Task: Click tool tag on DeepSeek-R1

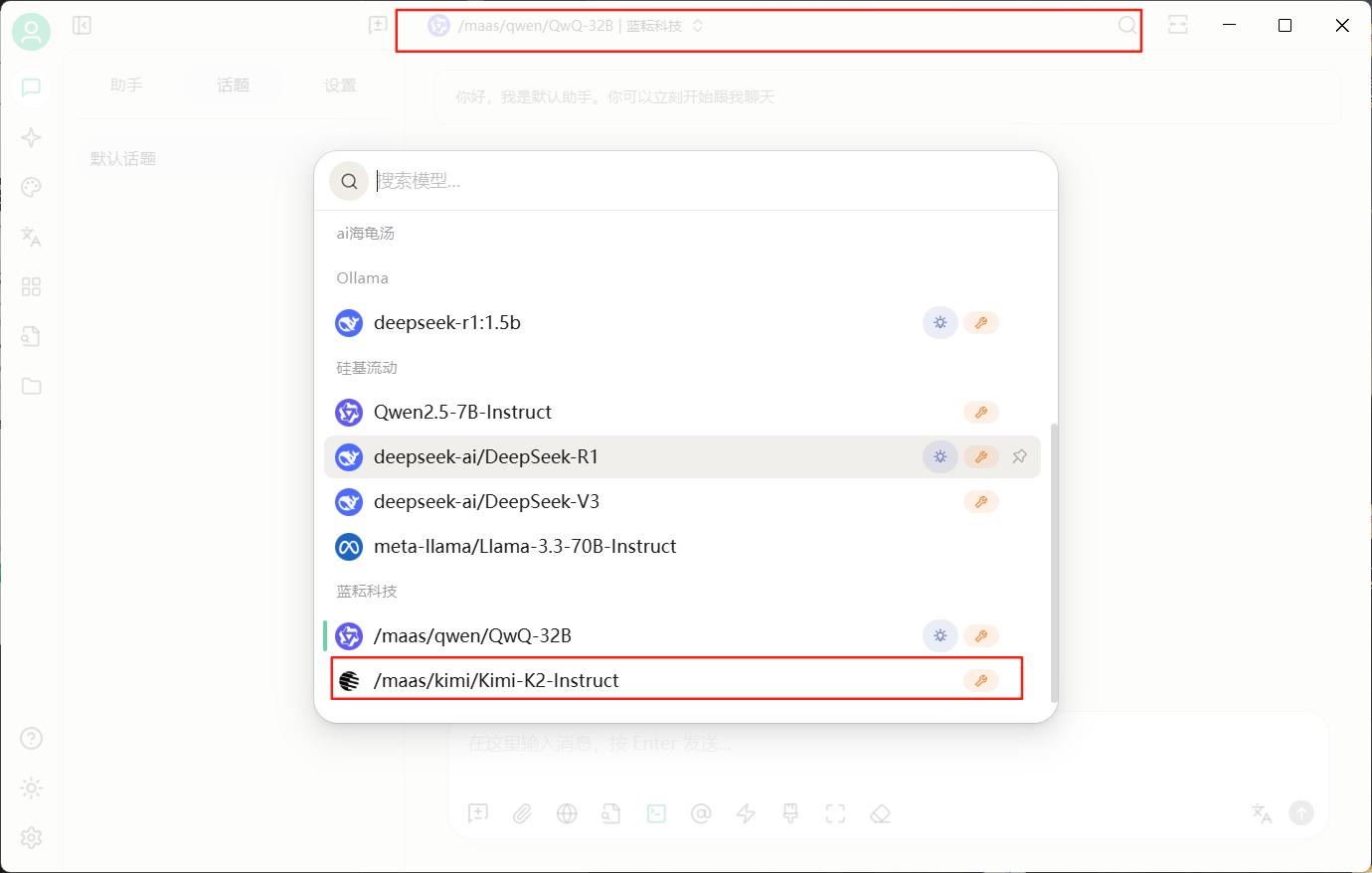Action: tap(981, 456)
